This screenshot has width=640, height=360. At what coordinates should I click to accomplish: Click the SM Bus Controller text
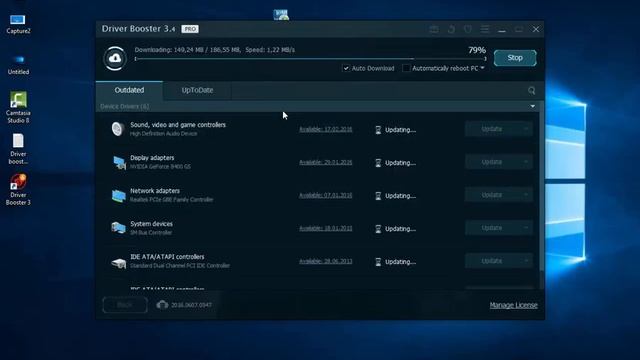click(151, 233)
